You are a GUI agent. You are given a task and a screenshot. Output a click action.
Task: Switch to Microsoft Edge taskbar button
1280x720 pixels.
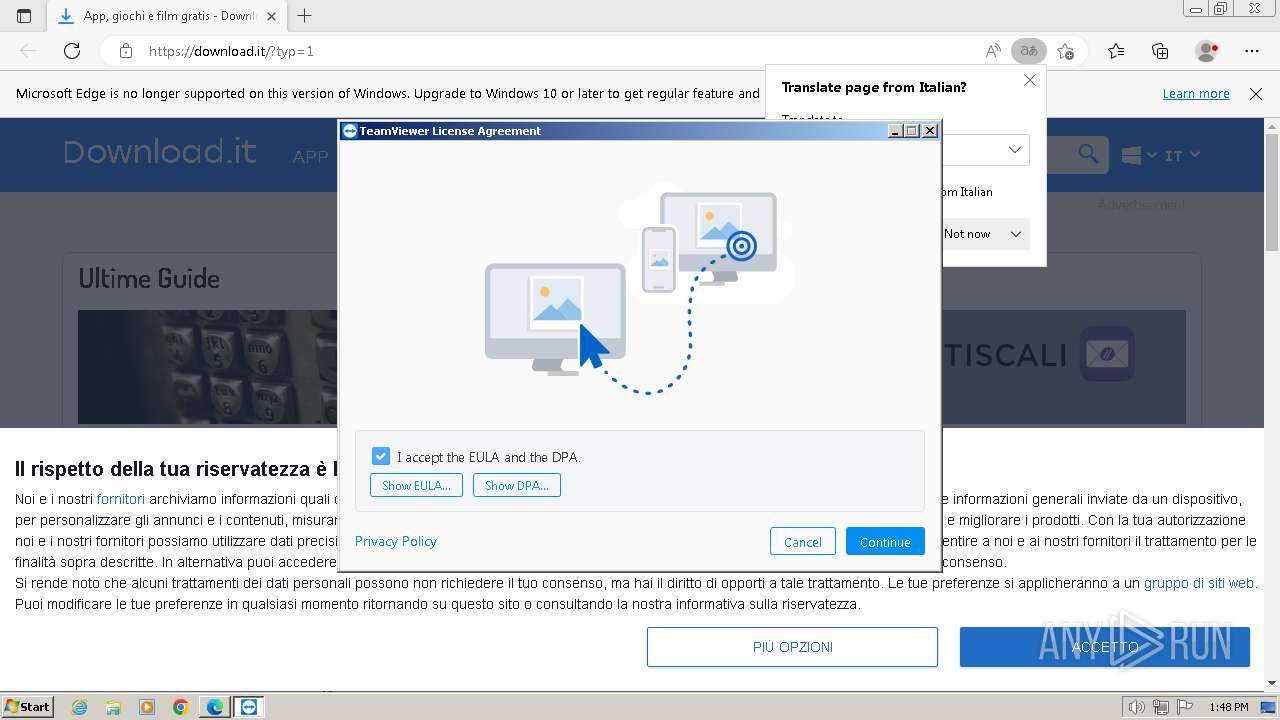tap(215, 707)
